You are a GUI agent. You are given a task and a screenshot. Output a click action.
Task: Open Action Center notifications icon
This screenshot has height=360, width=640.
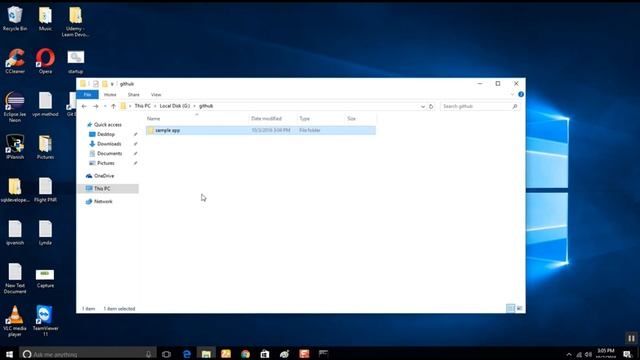pos(627,354)
